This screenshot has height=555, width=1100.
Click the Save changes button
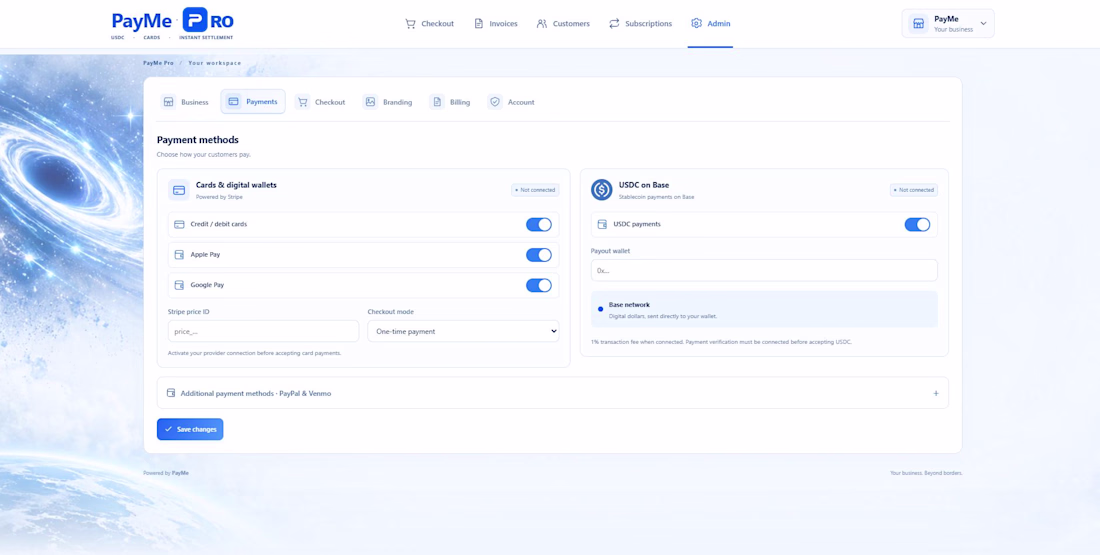[190, 429]
